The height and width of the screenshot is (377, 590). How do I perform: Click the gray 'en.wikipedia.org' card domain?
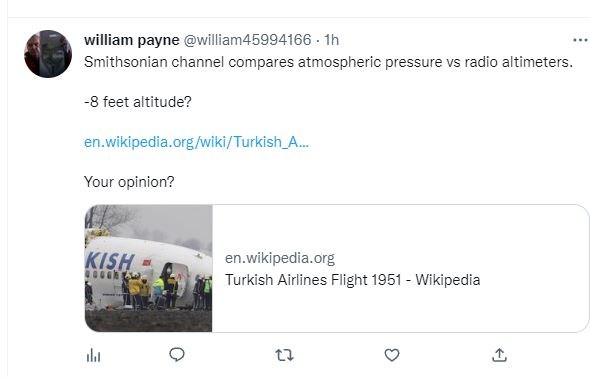[280, 258]
